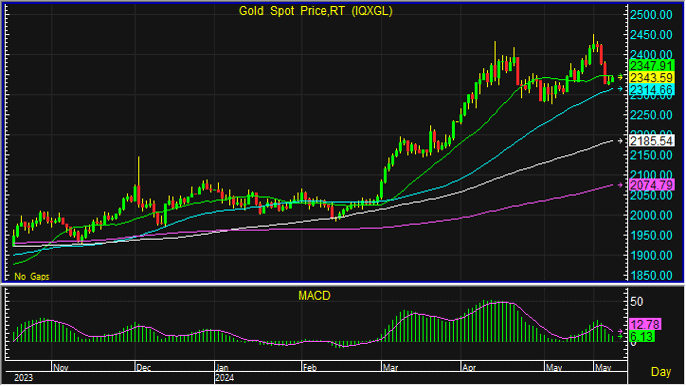Select the green 2347.91 price label
This screenshot has height=386, width=686.
coord(651,66)
